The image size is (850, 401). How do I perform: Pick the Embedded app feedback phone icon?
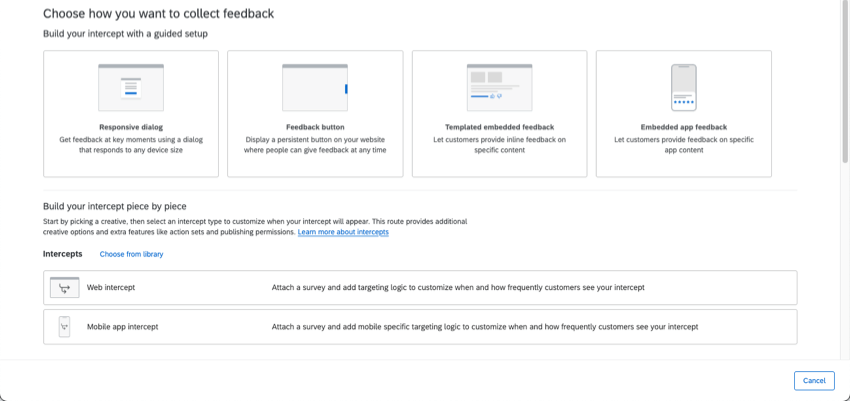(x=684, y=87)
